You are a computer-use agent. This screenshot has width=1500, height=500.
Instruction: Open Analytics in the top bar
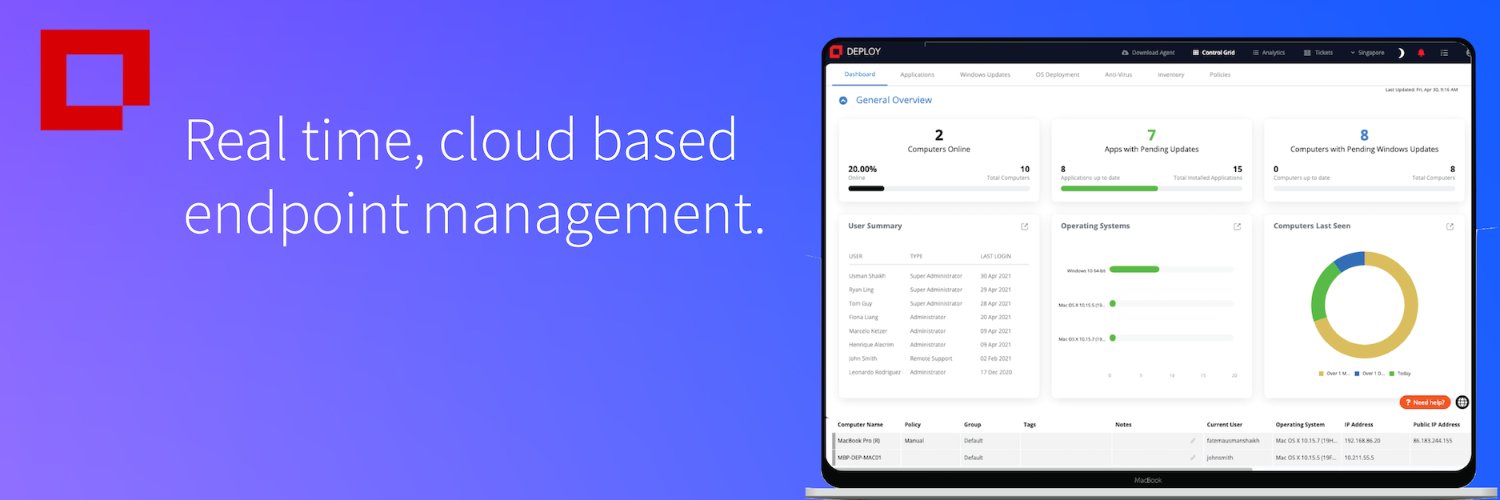[1269, 52]
